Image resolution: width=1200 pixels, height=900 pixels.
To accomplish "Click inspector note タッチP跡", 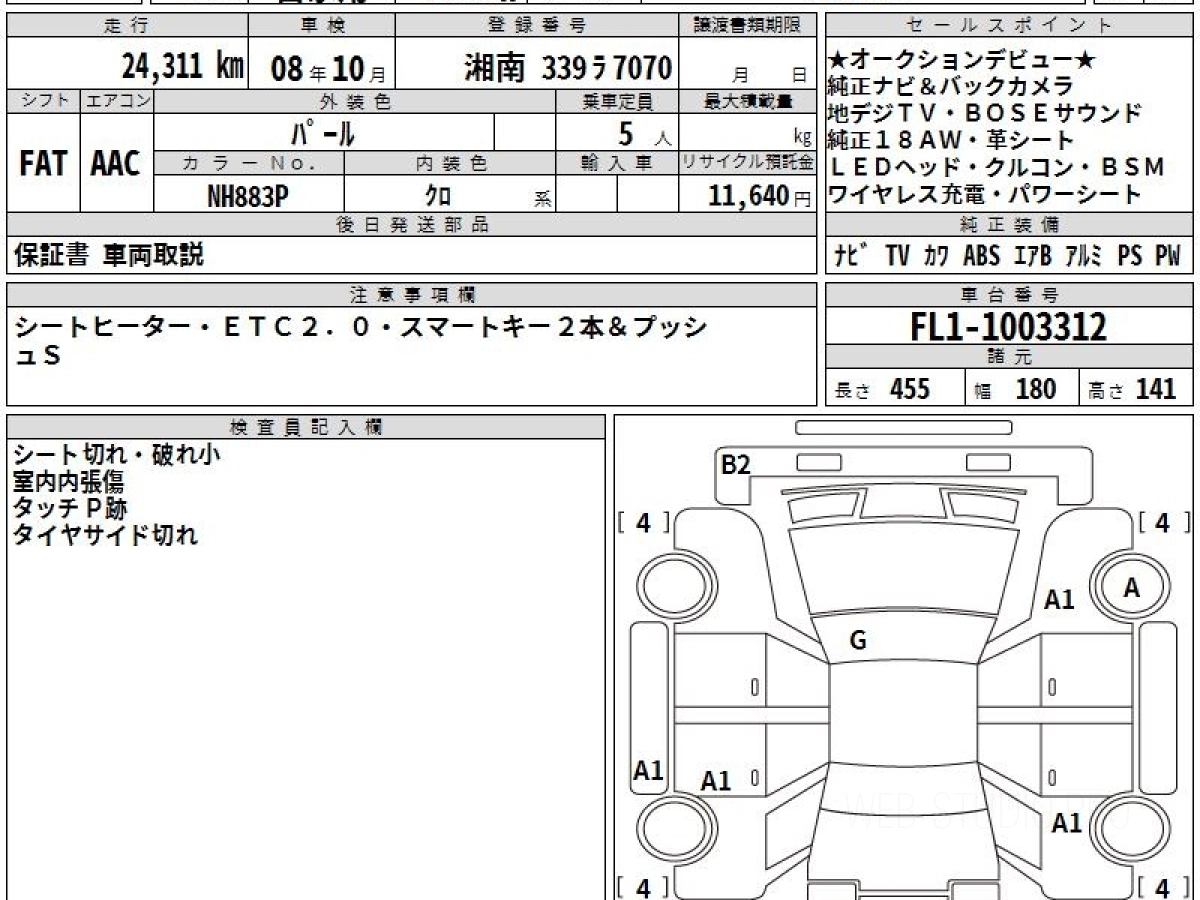I will coord(70,508).
